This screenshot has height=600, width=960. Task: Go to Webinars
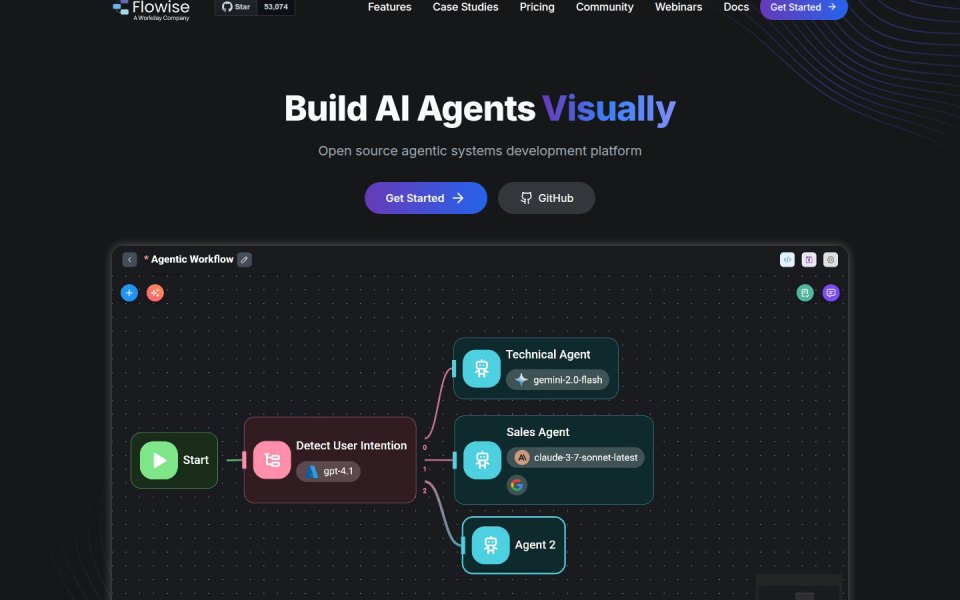tap(678, 7)
